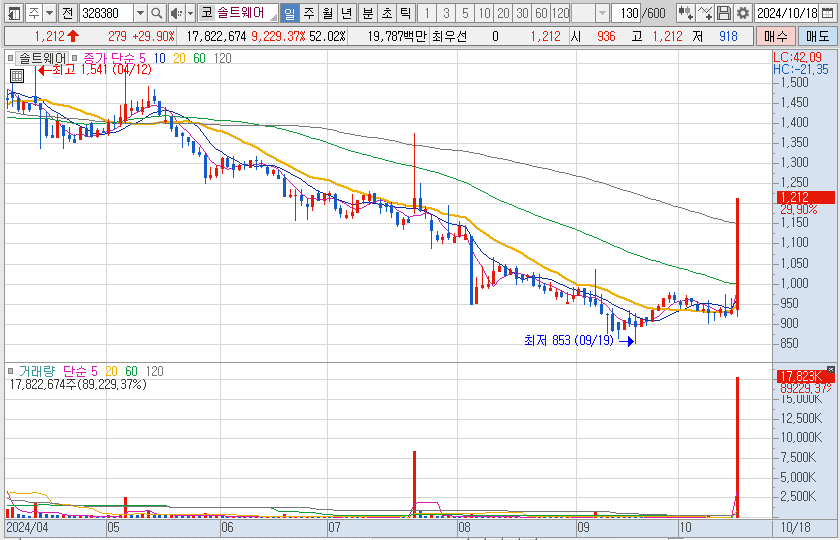The width and height of the screenshot is (840, 540).
Task: Expand the stock code history dropdown
Action: coord(140,13)
